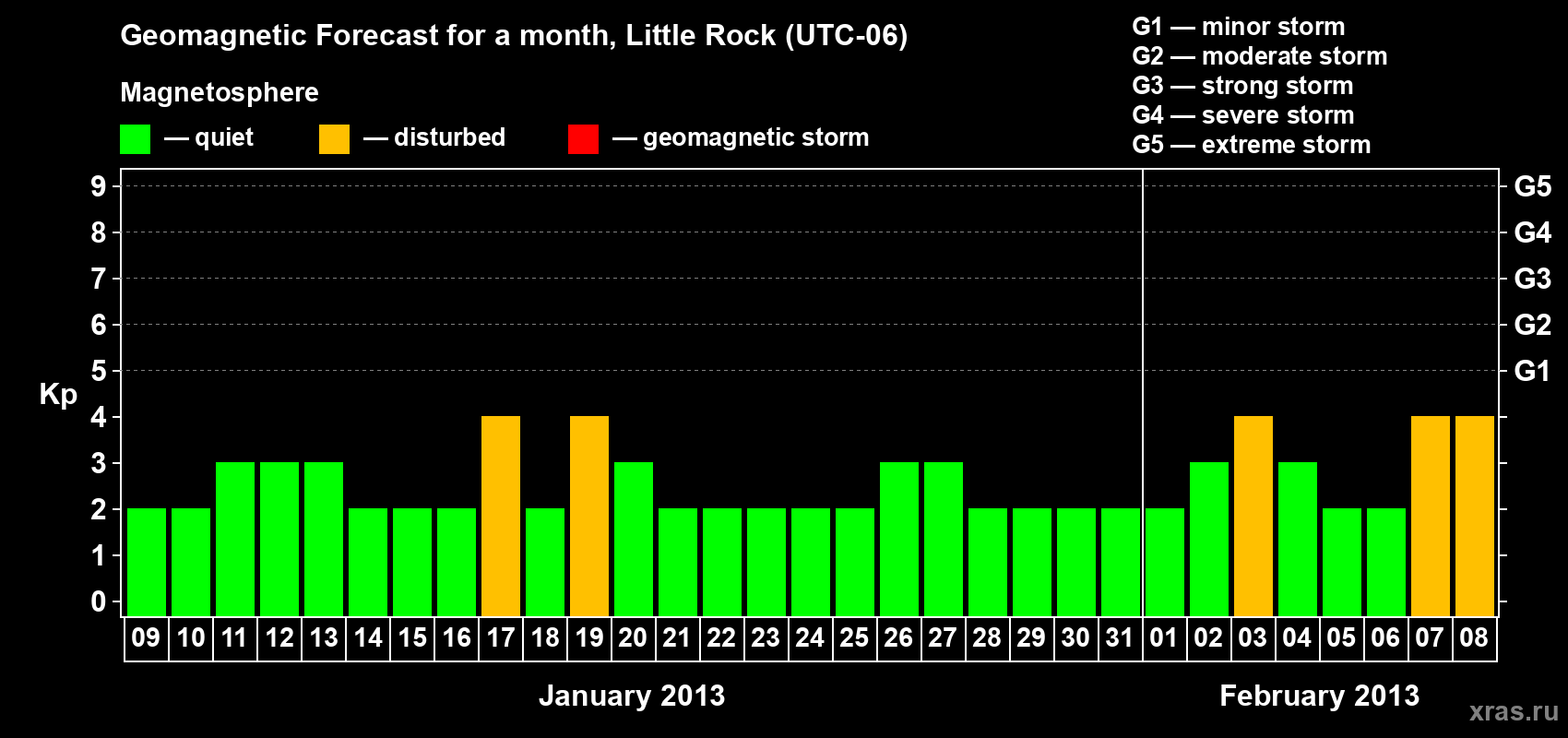Click the green bar for January 11

(235, 540)
